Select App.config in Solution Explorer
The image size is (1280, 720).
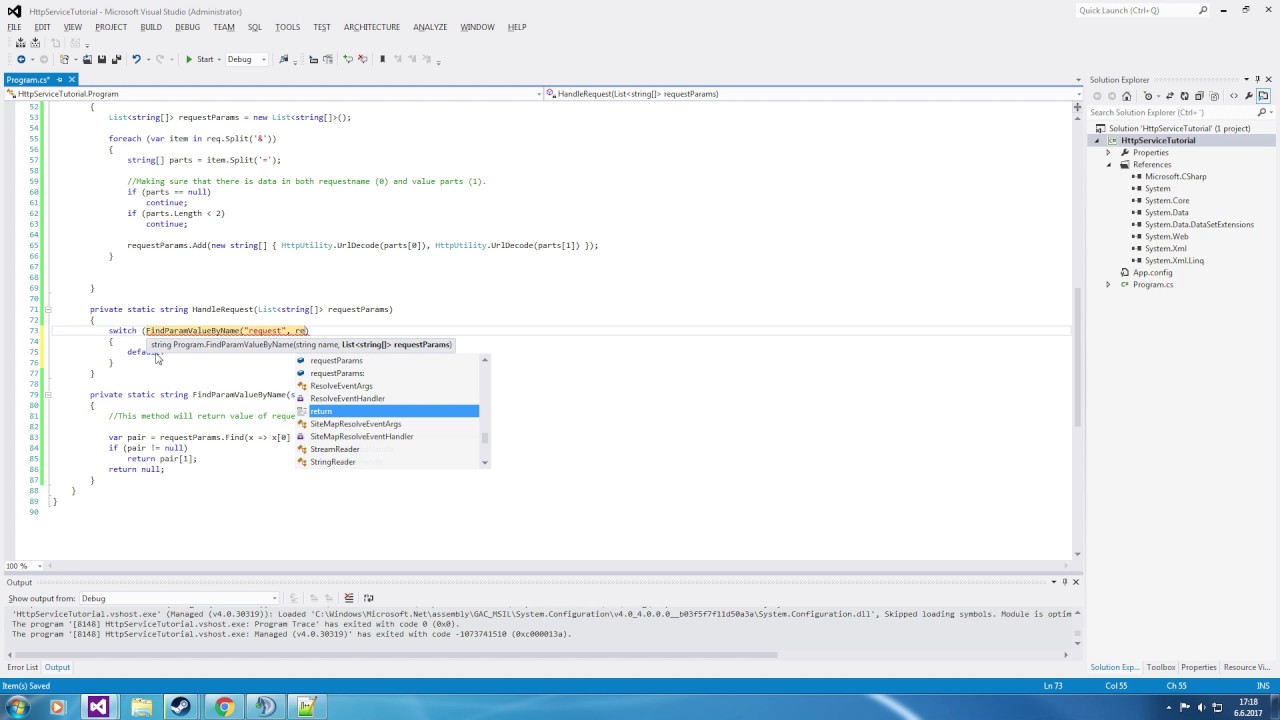1152,272
